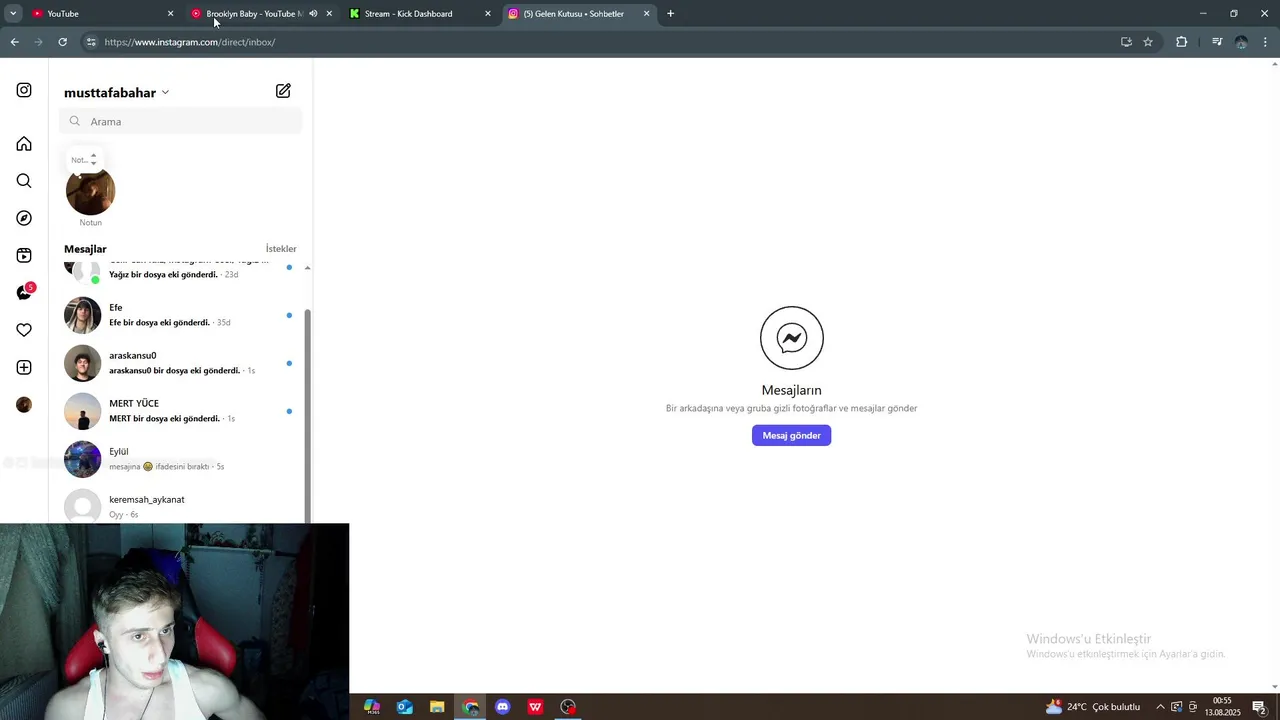Open the tab search dropdown
This screenshot has width=1280, height=720.
13,14
